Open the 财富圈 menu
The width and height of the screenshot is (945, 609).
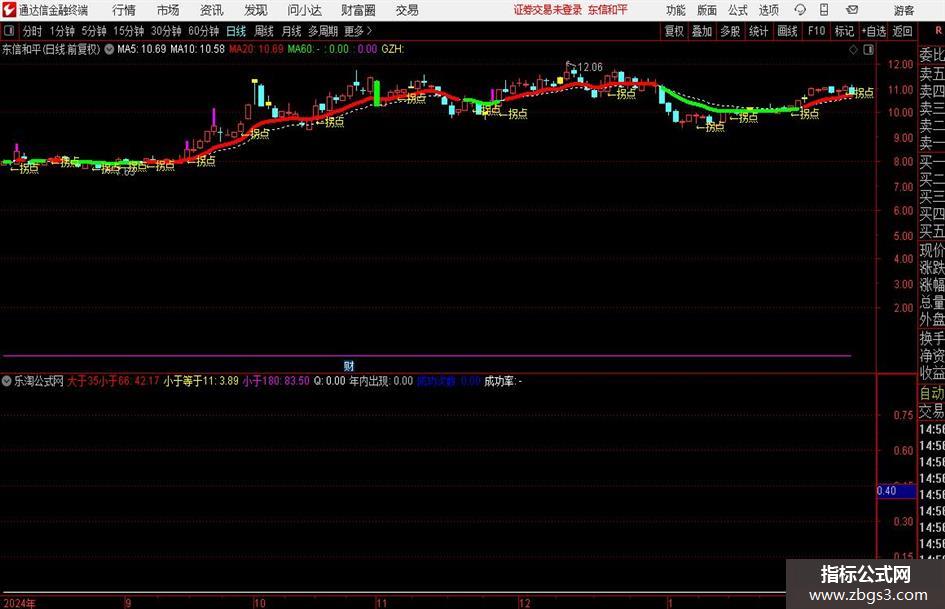pyautogui.click(x=358, y=10)
